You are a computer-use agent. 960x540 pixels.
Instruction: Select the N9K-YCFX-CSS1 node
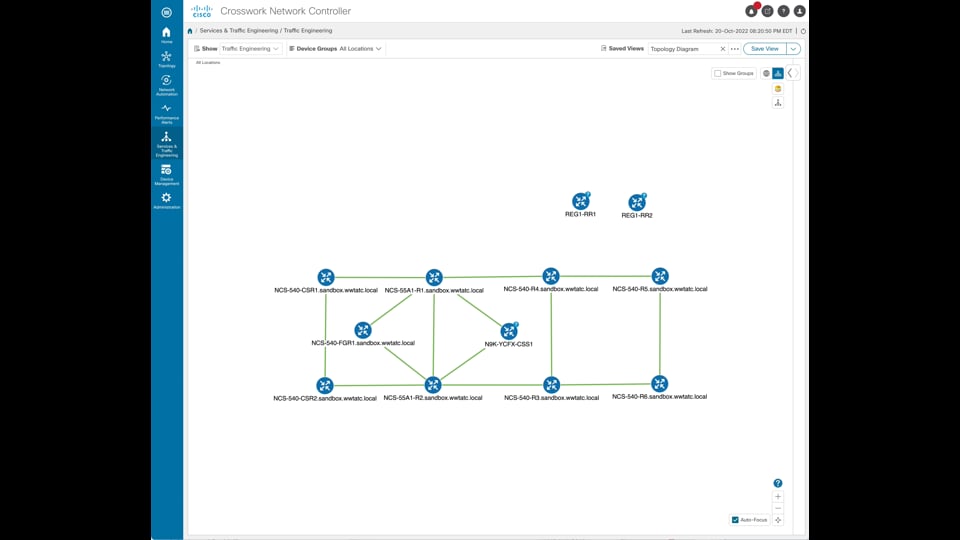[x=509, y=331]
